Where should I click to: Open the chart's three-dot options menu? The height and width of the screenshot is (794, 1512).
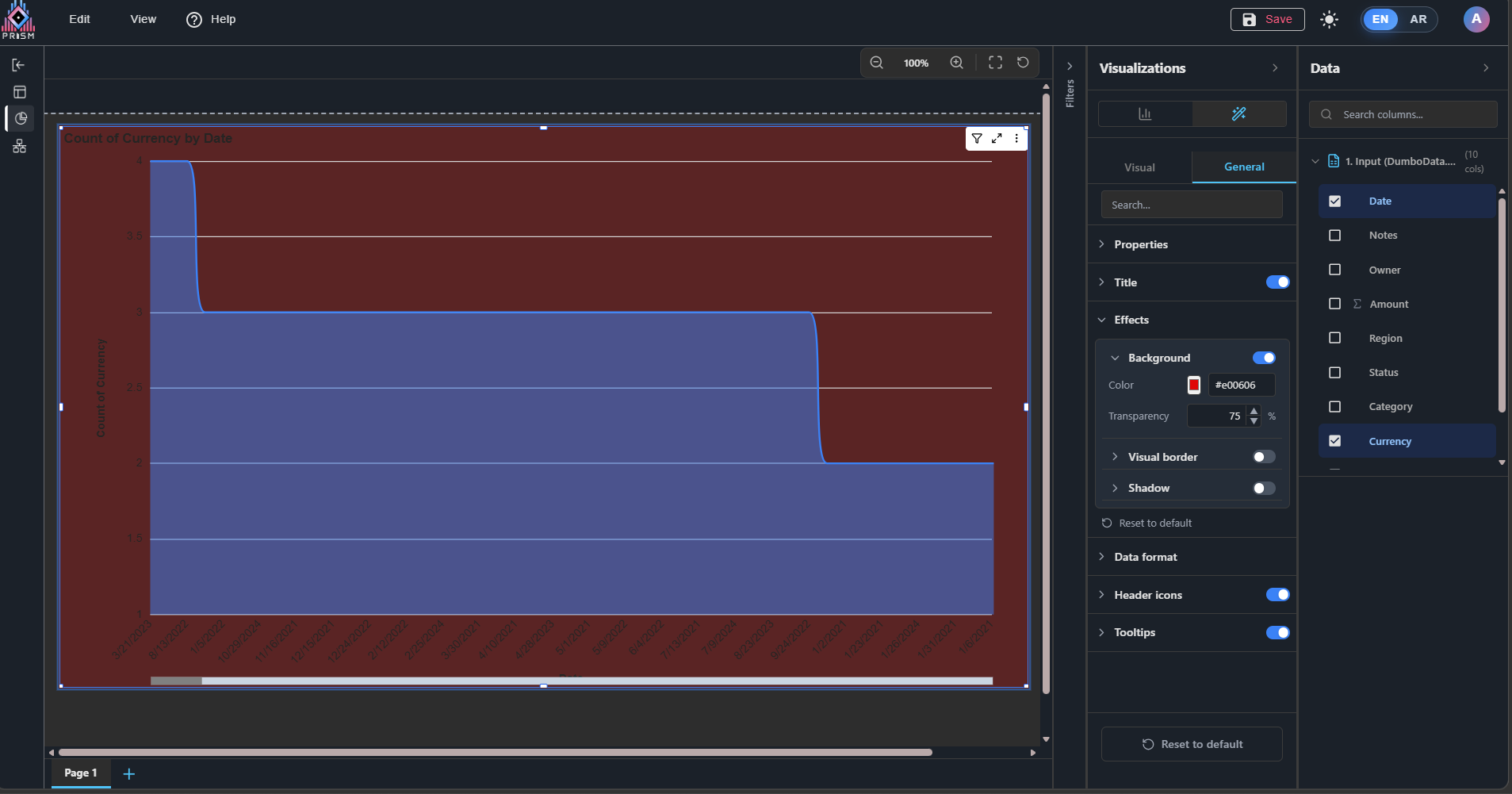point(1016,138)
